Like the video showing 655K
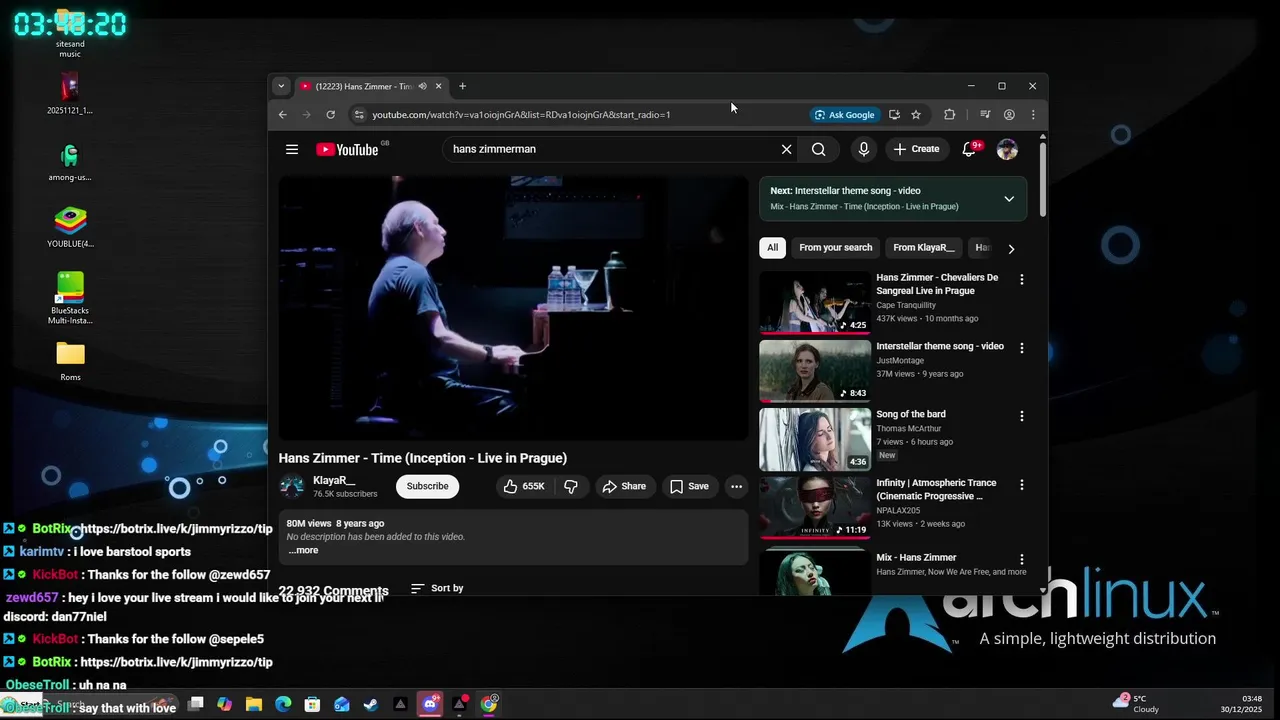This screenshot has height=720, width=1280. 524,486
